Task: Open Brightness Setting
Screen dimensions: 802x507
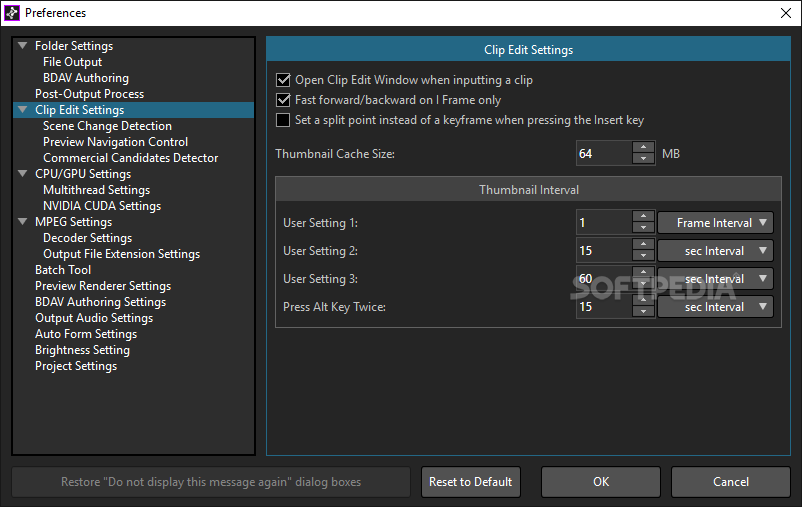Action: pyautogui.click(x=82, y=350)
